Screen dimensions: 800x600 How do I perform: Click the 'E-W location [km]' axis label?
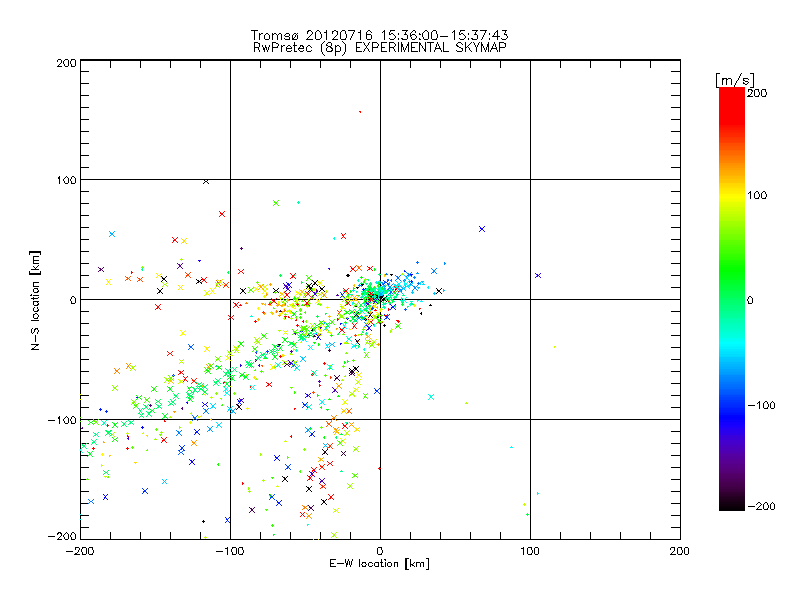click(380, 563)
